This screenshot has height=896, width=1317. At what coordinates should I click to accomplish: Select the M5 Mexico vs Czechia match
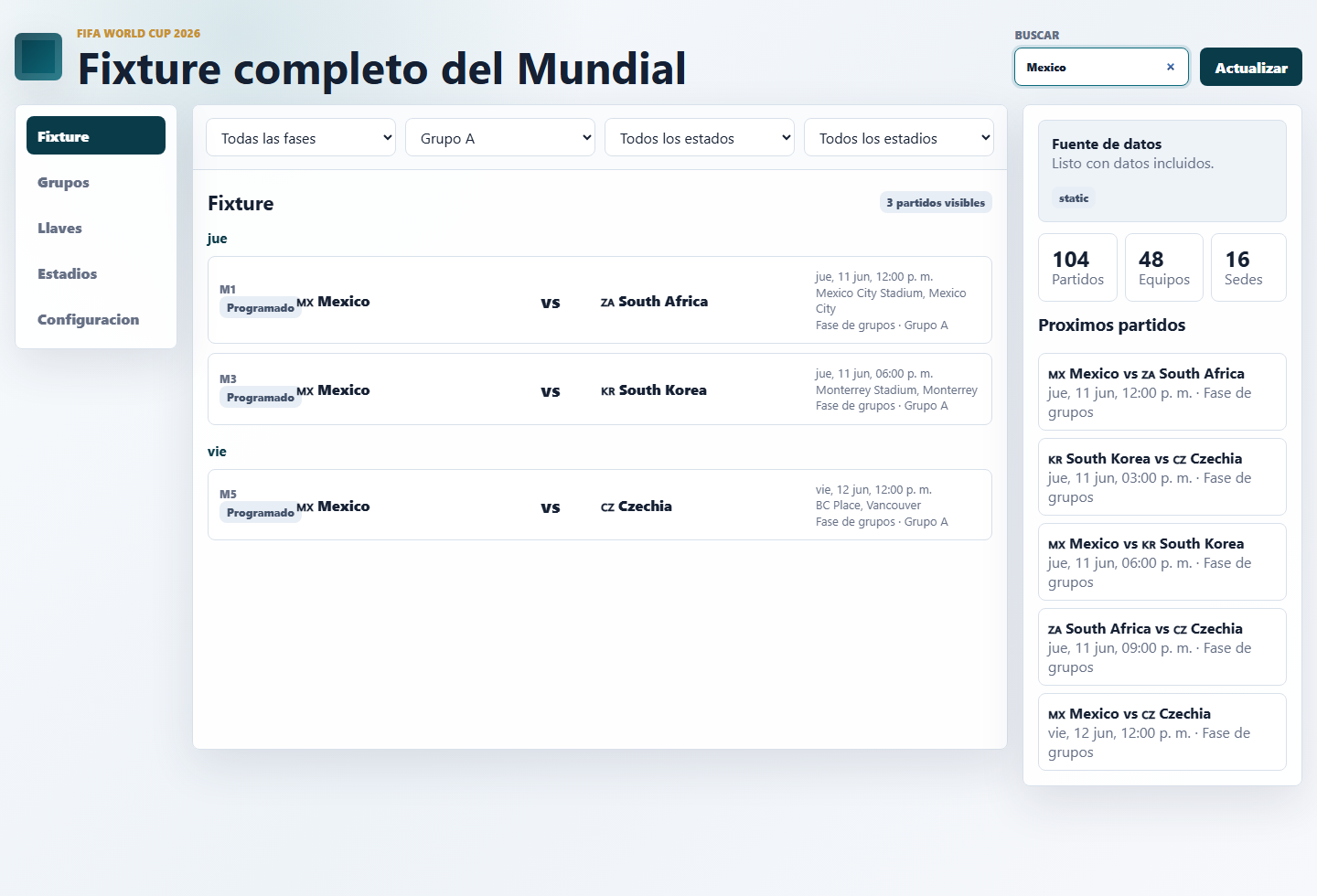click(600, 505)
